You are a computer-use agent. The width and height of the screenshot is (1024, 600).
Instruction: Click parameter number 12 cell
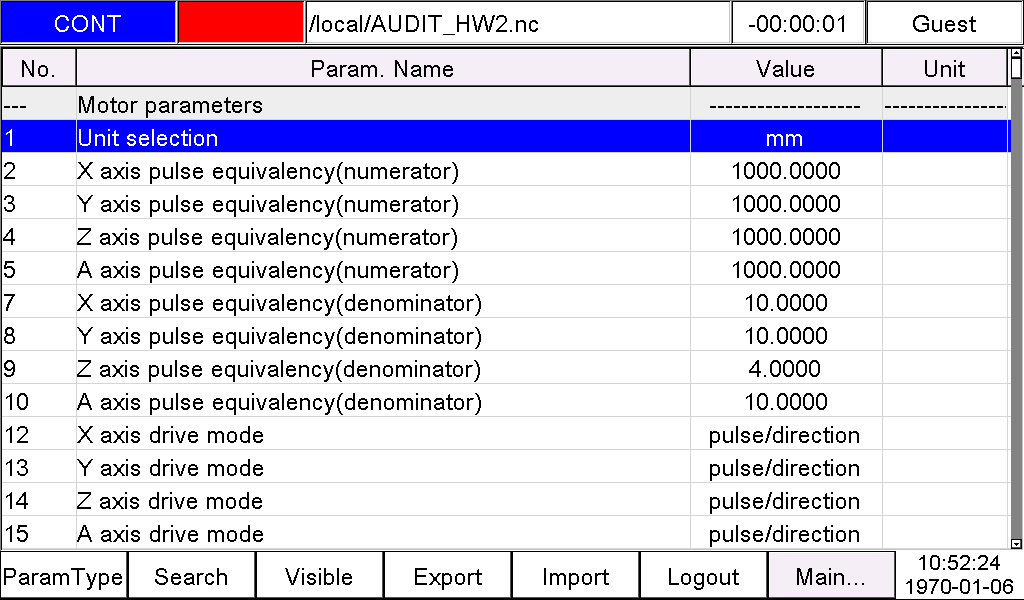pos(39,434)
